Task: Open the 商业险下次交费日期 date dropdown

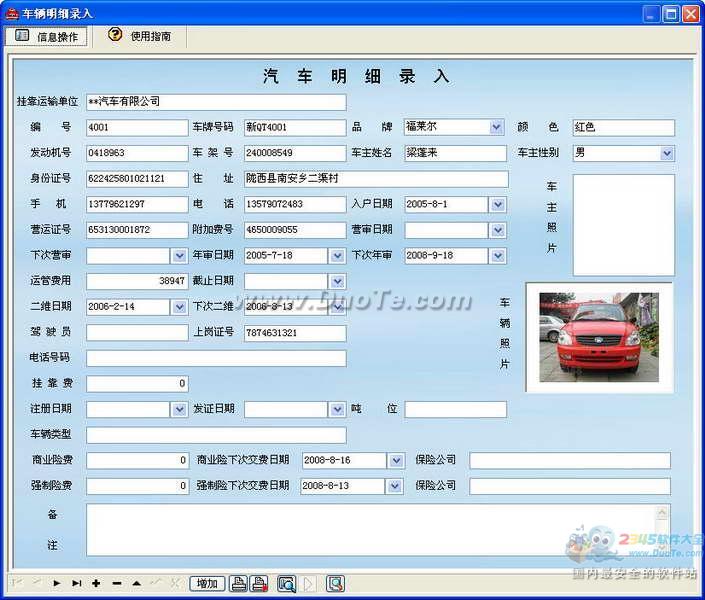Action: [394, 460]
